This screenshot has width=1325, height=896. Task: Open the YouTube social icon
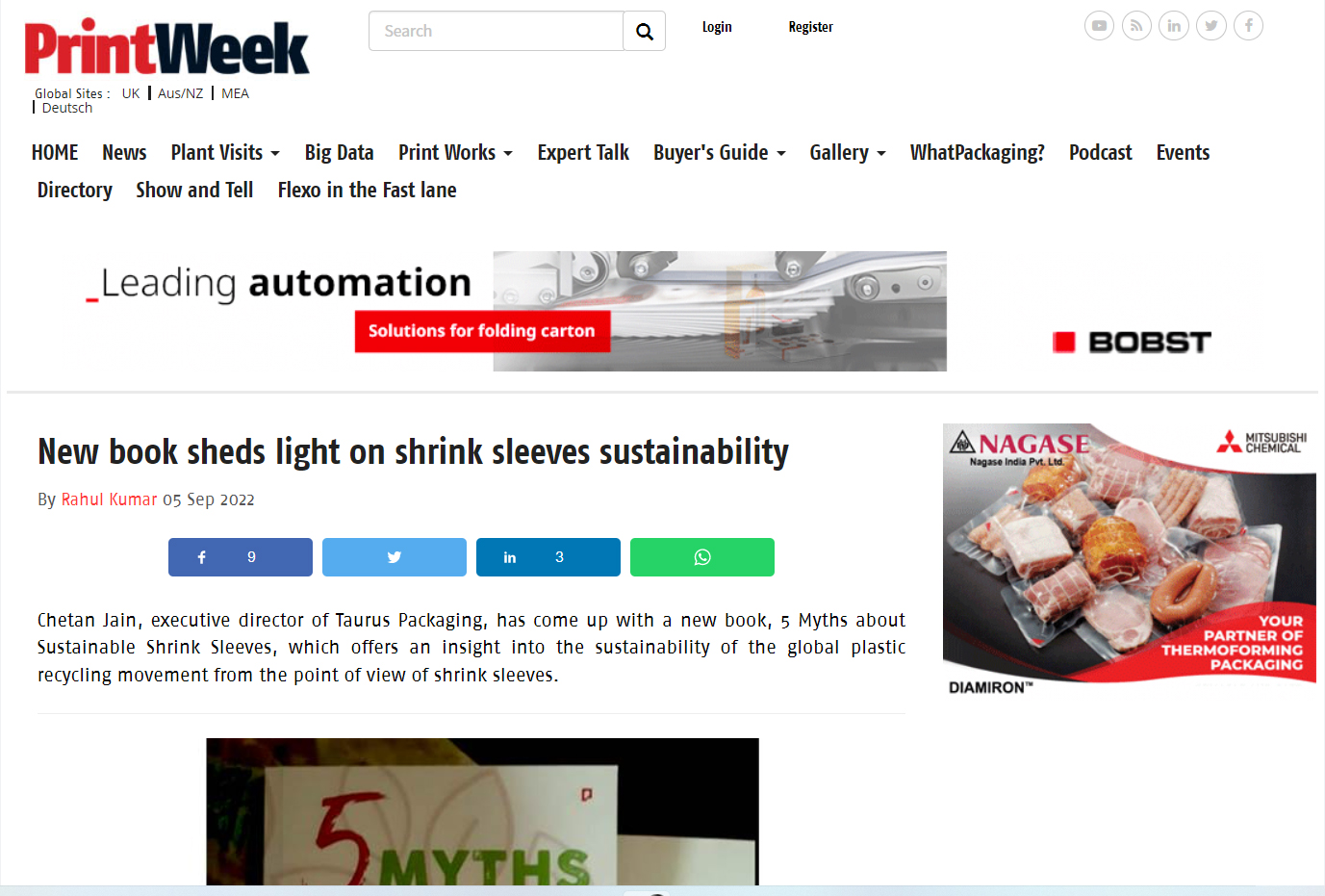point(1099,26)
